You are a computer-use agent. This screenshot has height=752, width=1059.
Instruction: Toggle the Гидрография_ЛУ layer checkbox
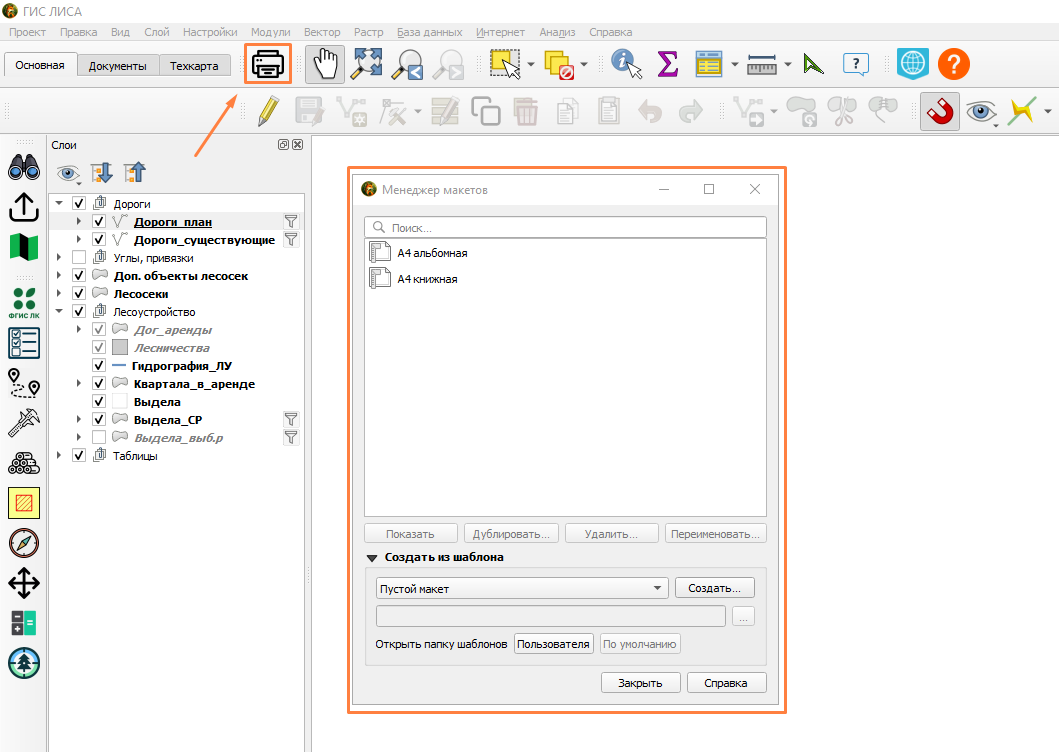tap(99, 366)
